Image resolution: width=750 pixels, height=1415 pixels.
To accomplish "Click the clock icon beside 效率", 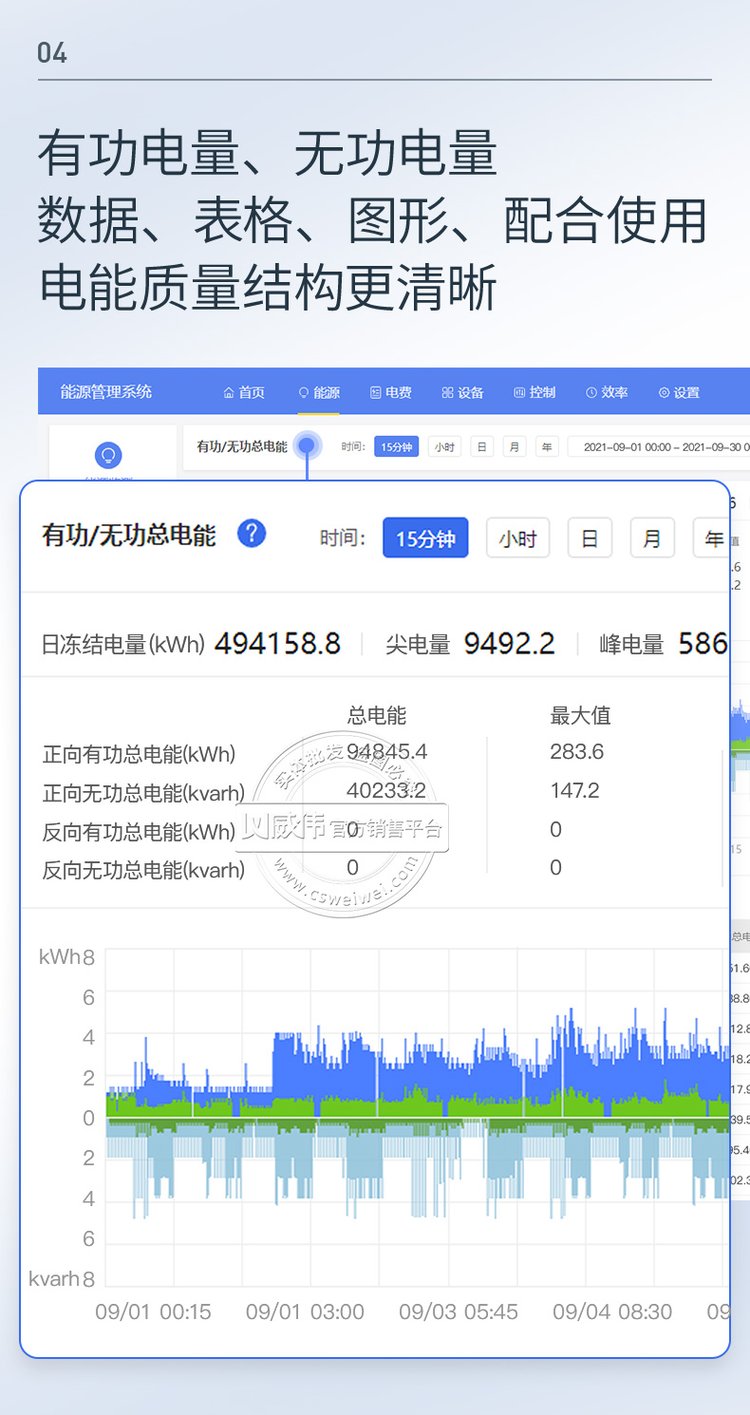I will (x=591, y=393).
